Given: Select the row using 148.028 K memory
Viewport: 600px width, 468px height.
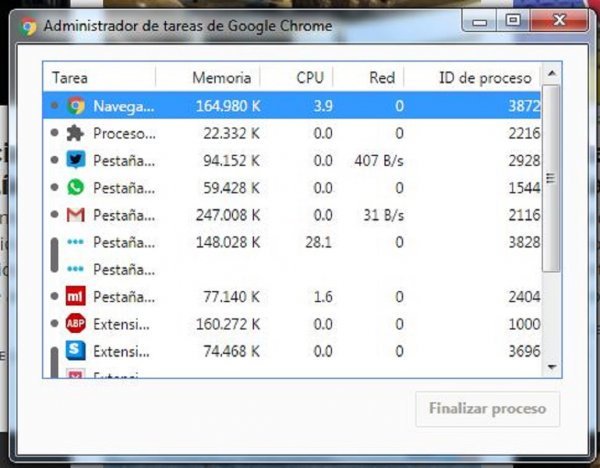Looking at the screenshot, I should click(x=226, y=242).
